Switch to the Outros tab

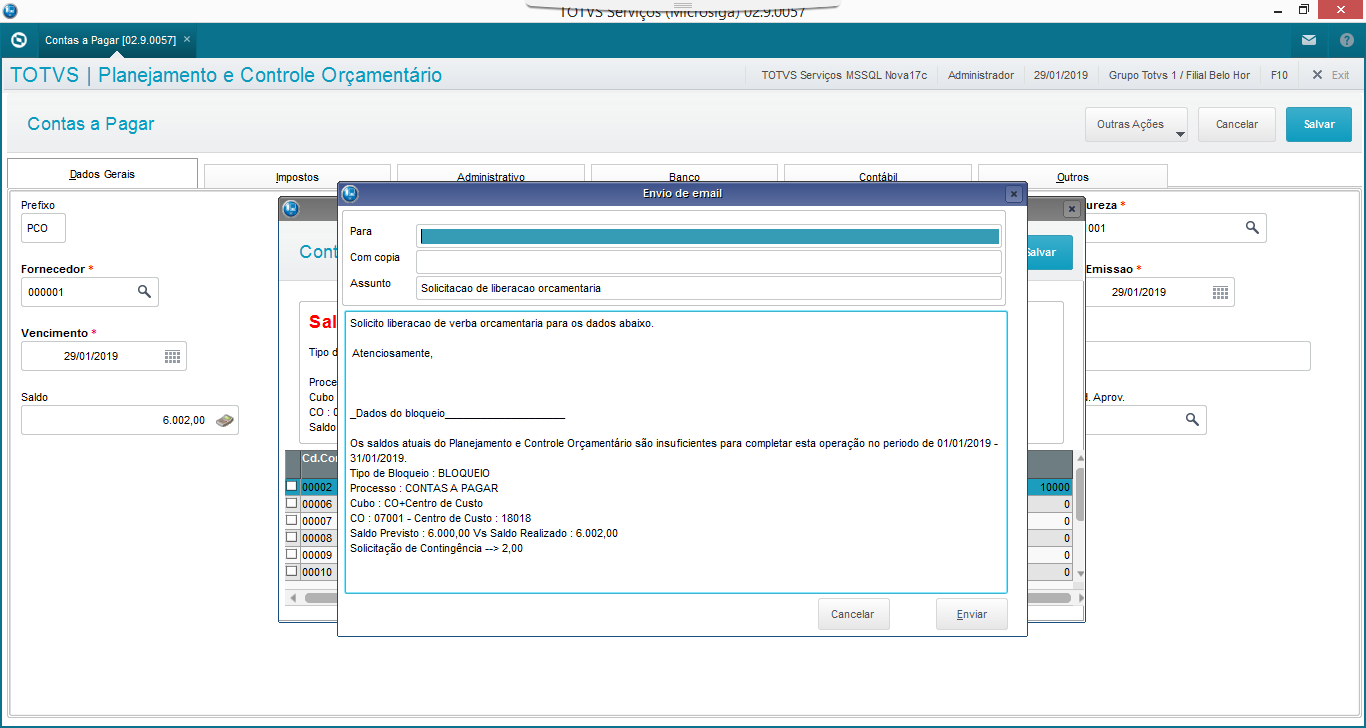click(1073, 177)
